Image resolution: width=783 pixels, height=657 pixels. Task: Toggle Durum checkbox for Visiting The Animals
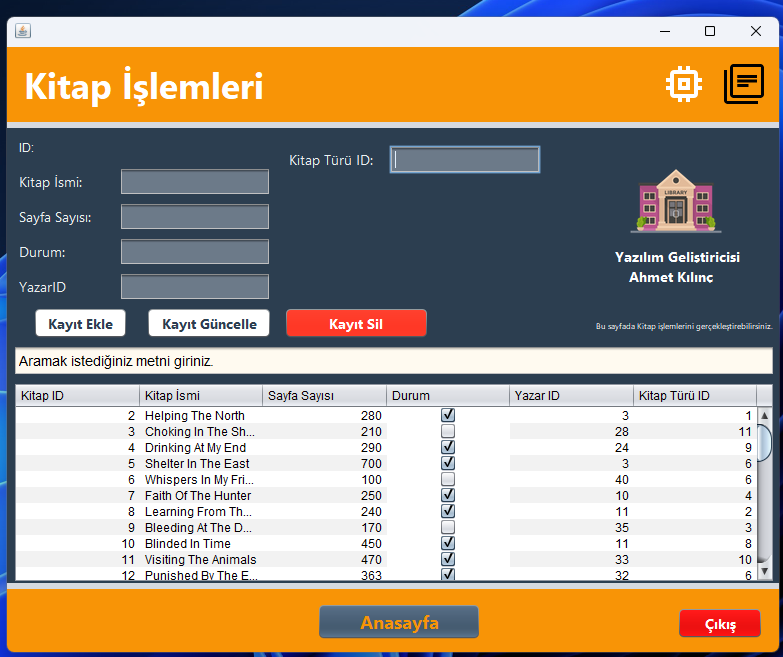click(x=448, y=559)
